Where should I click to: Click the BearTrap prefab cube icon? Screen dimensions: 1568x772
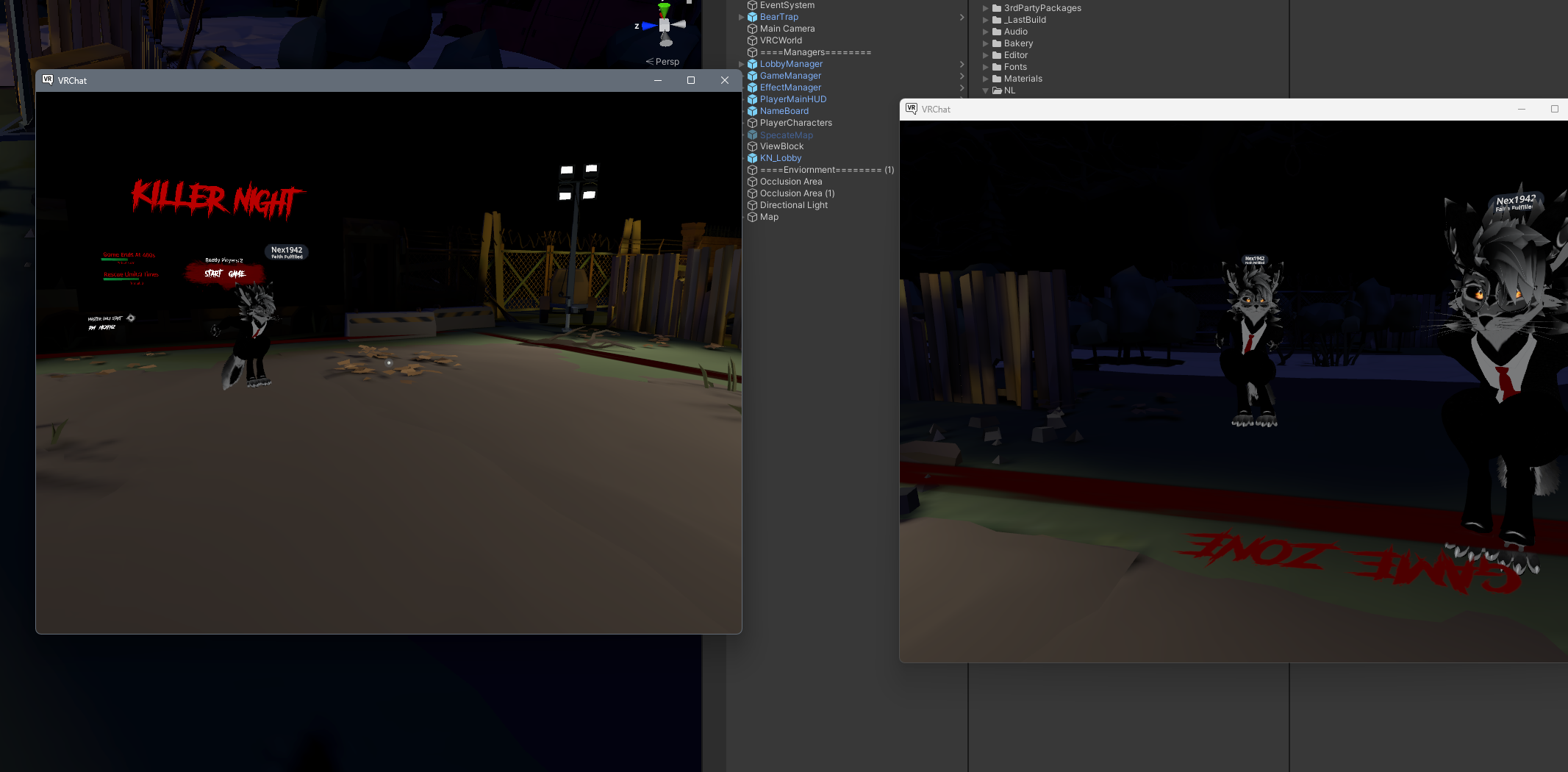point(752,17)
